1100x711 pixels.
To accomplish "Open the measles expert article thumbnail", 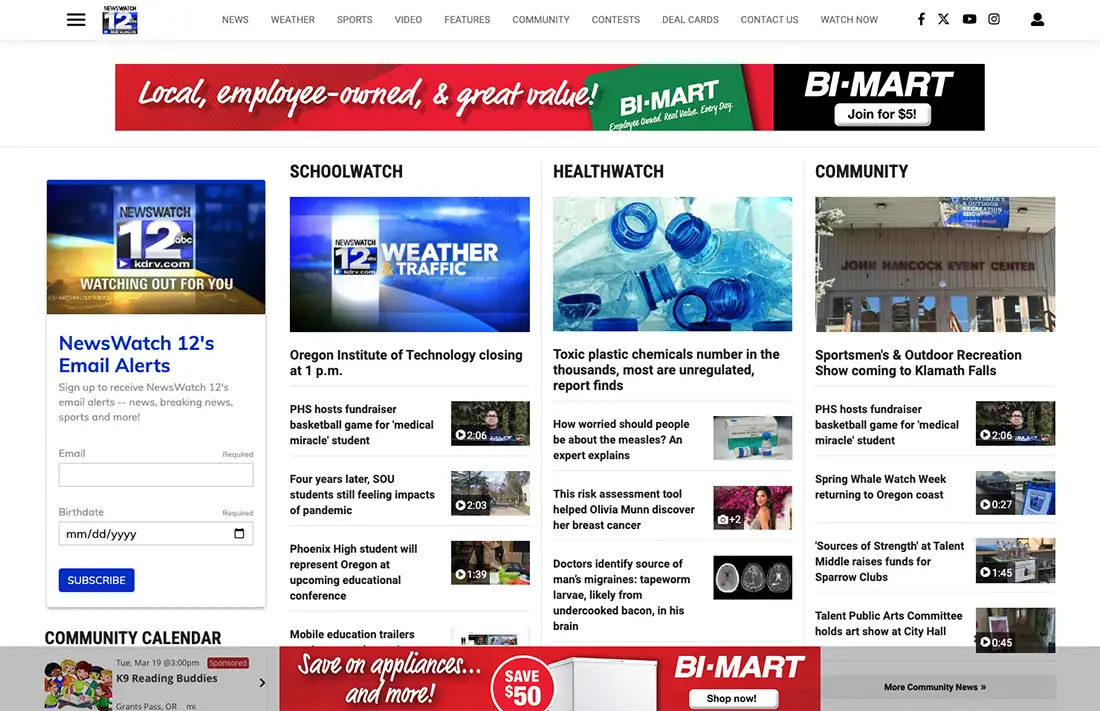I will click(753, 438).
